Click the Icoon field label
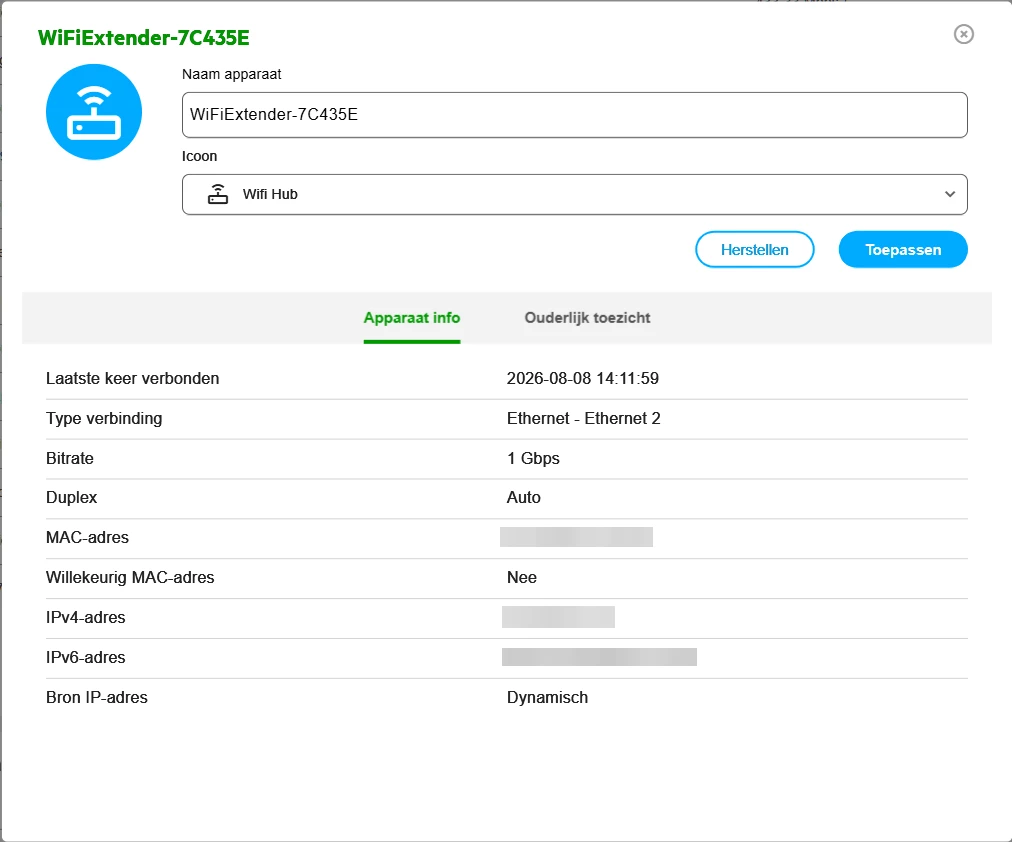The width and height of the screenshot is (1012, 842). [x=199, y=156]
